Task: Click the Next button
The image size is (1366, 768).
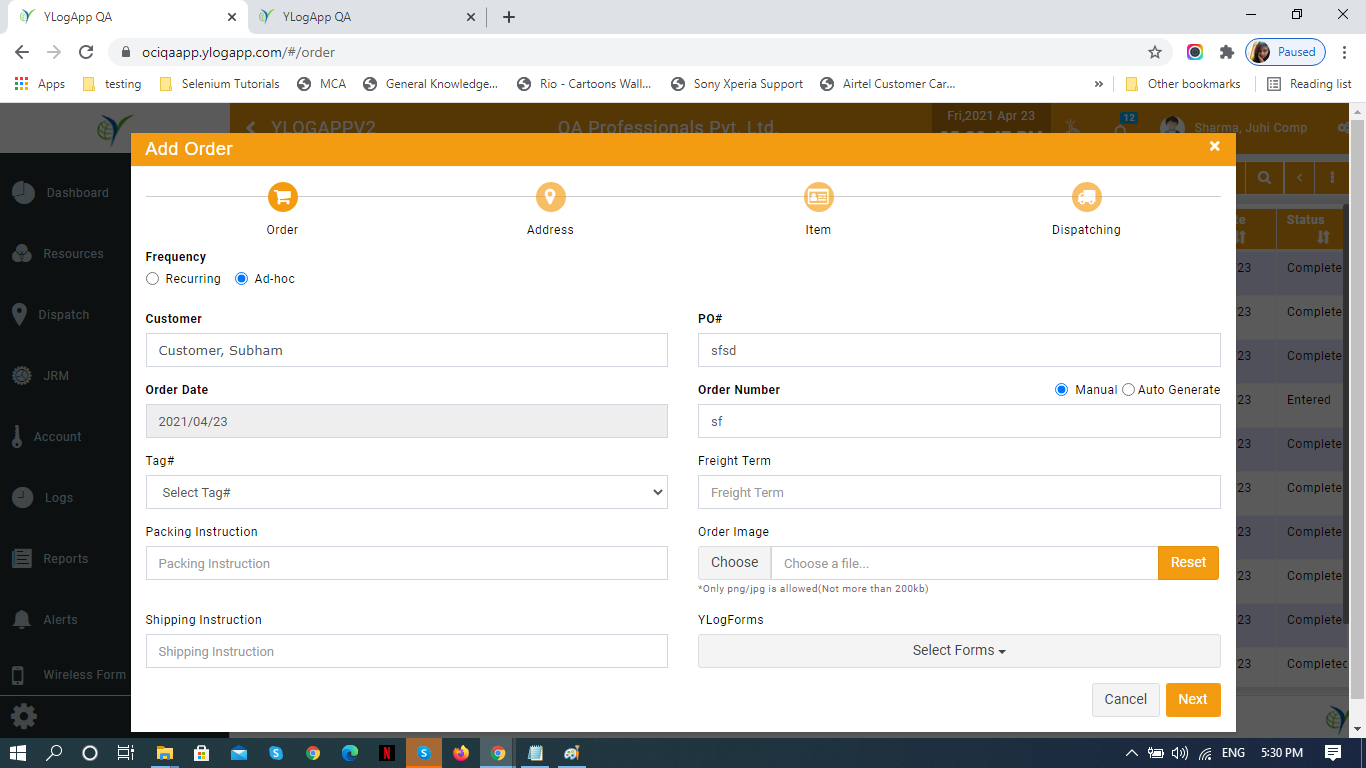Action: point(1193,699)
